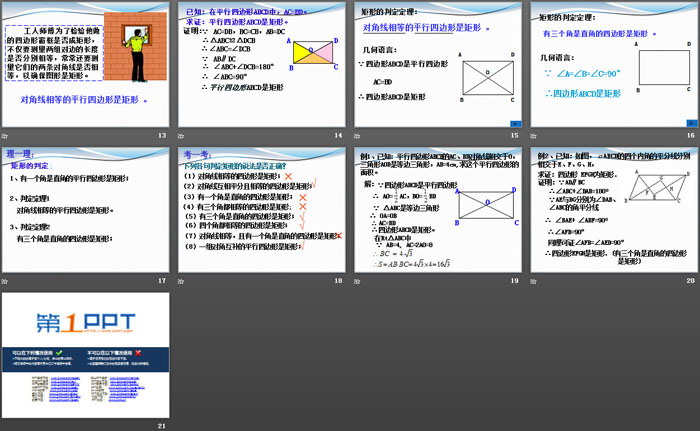Screen dimensions: 700x431
Task: Click the slide number label 15
Action: point(515,135)
